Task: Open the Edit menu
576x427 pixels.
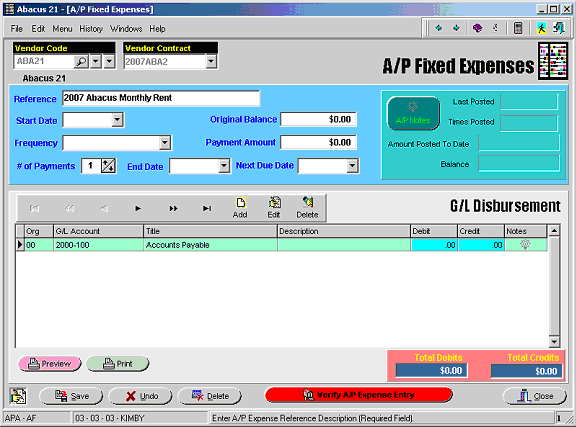Action: (x=38, y=28)
